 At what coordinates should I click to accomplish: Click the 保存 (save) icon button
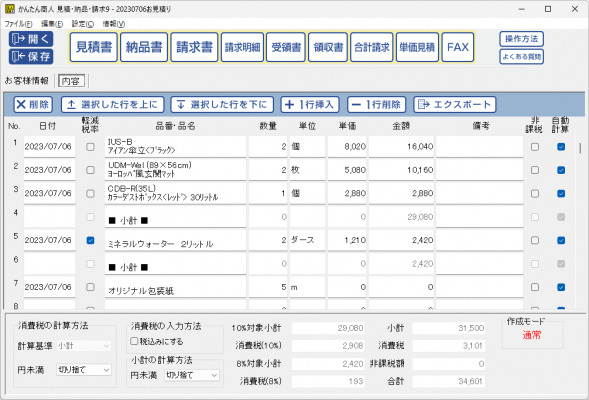31,57
